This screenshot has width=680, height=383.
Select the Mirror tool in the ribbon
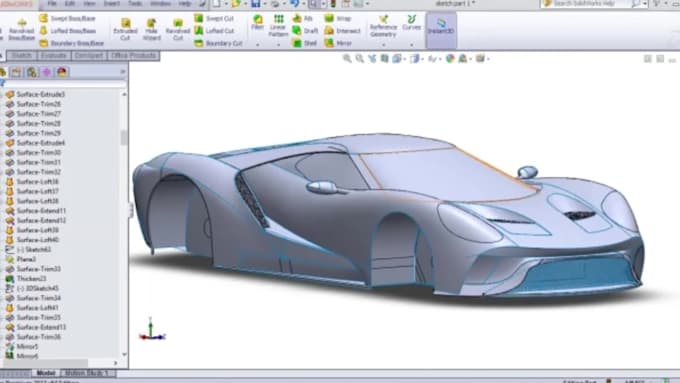tap(338, 43)
